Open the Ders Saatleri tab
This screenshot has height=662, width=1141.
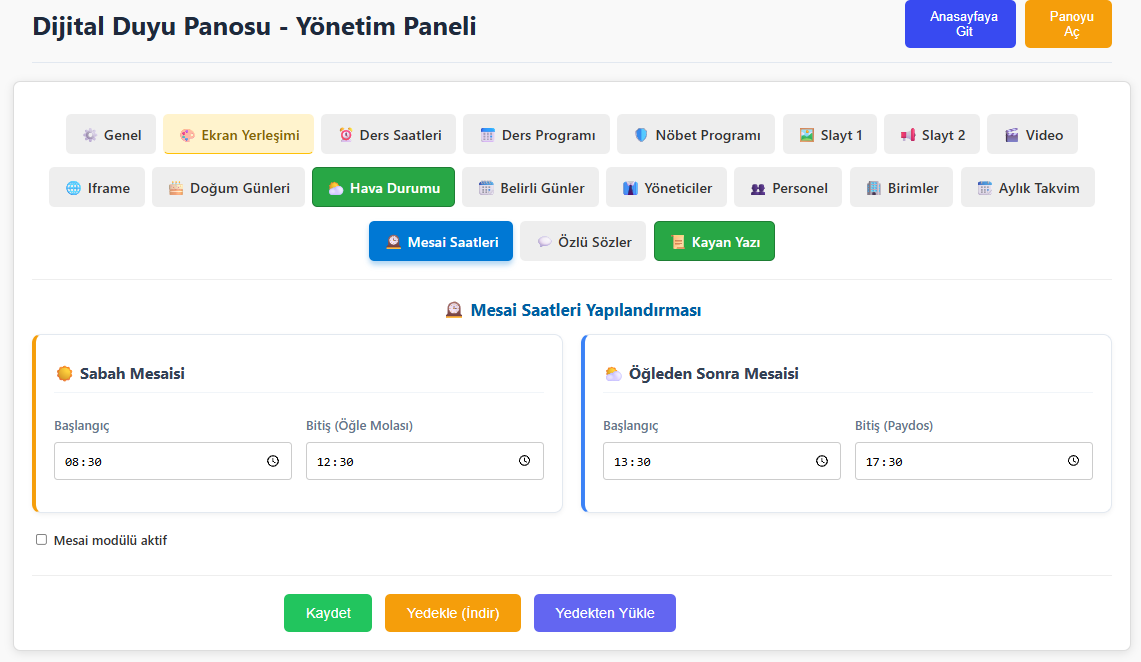point(389,134)
